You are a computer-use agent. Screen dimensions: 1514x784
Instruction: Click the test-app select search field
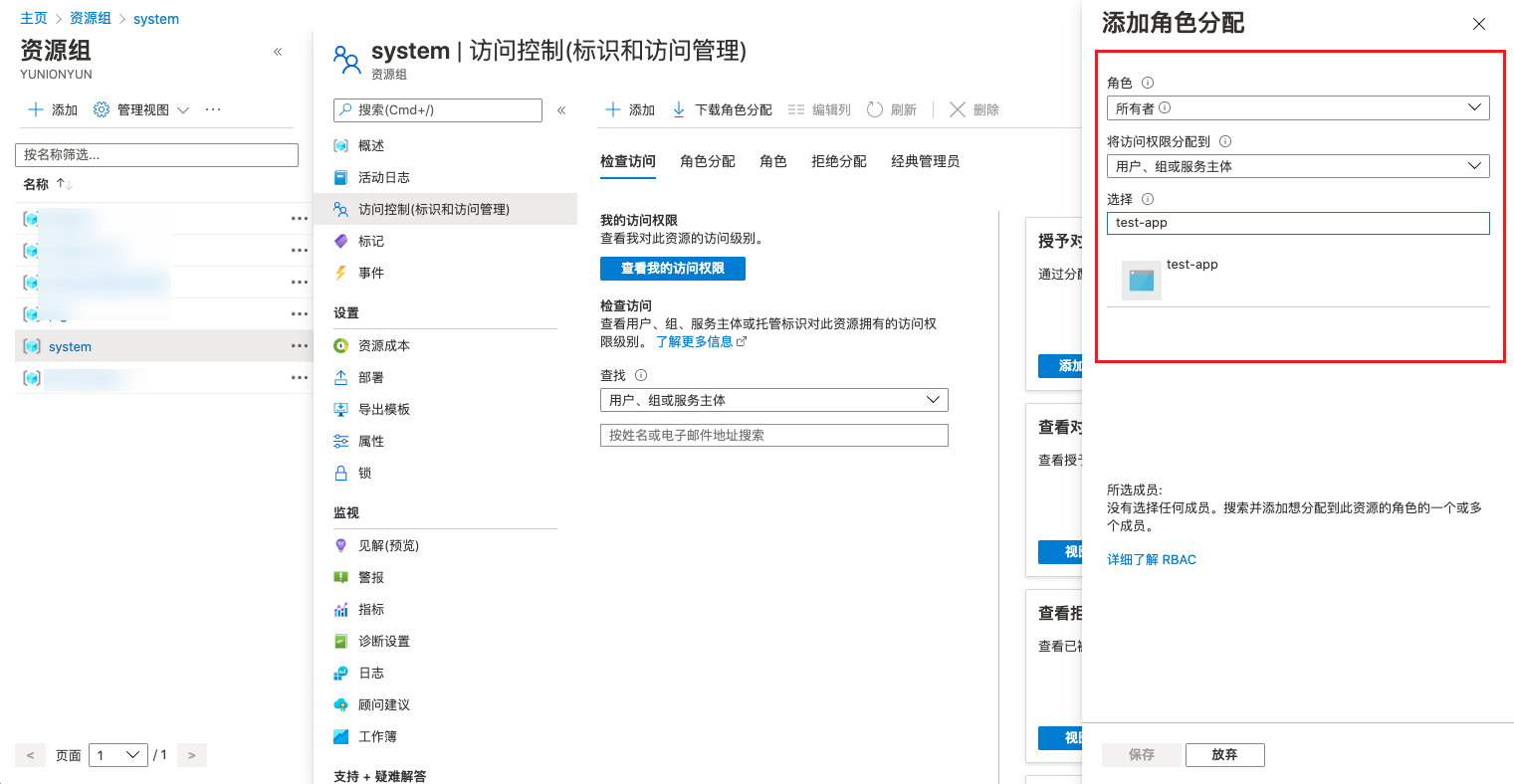point(1297,223)
